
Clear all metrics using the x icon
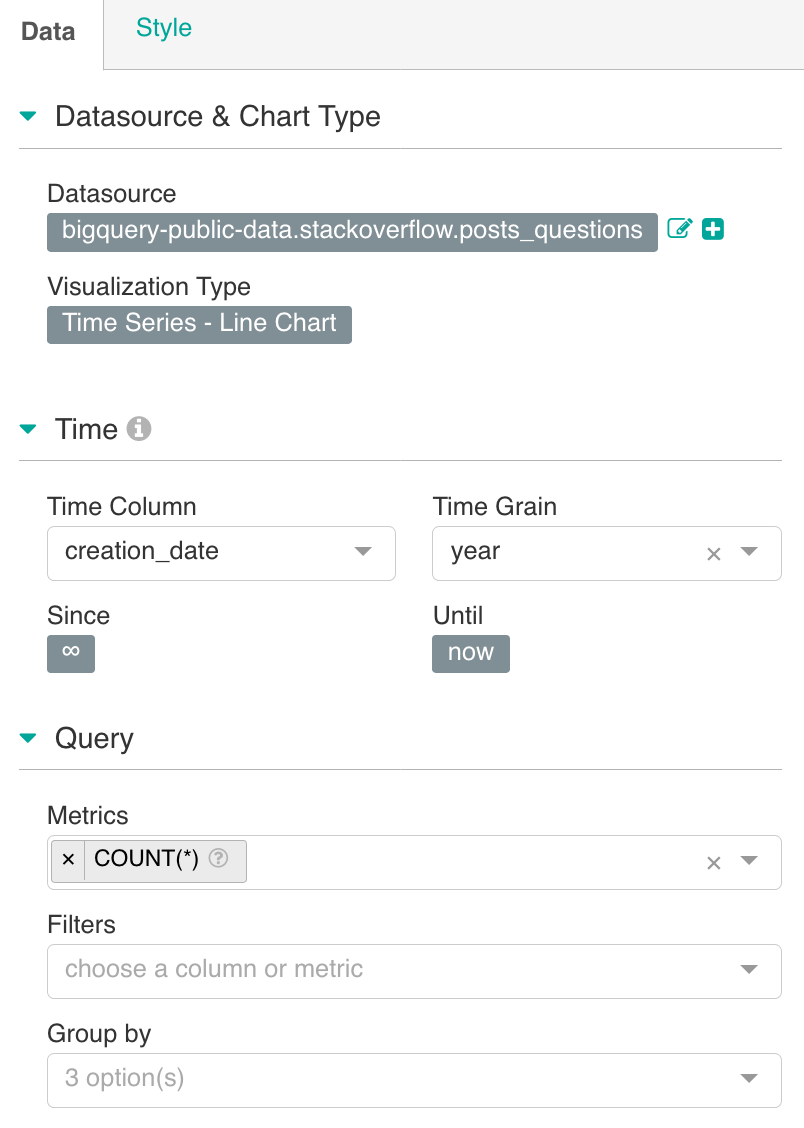click(x=714, y=863)
